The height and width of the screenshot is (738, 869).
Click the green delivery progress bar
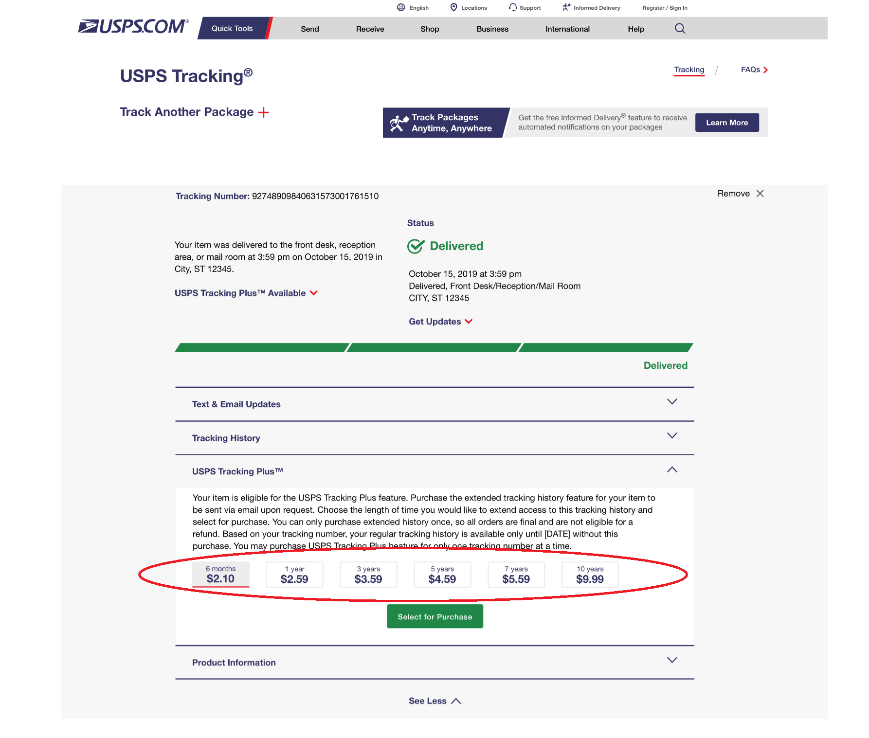(434, 347)
